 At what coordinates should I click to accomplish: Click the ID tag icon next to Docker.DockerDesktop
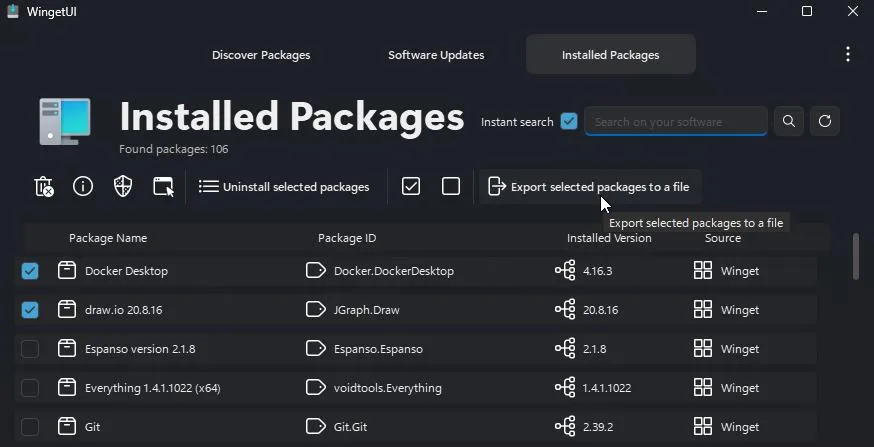pyautogui.click(x=316, y=271)
